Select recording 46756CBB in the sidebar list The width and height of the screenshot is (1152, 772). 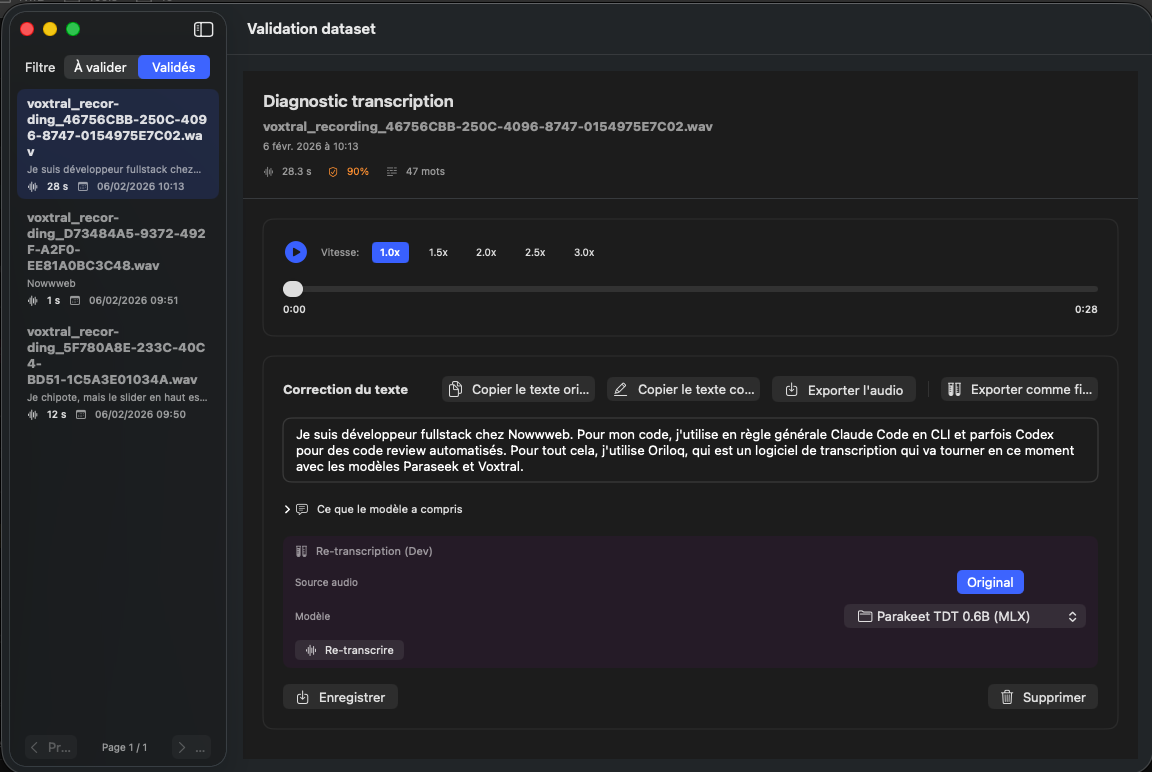point(118,144)
